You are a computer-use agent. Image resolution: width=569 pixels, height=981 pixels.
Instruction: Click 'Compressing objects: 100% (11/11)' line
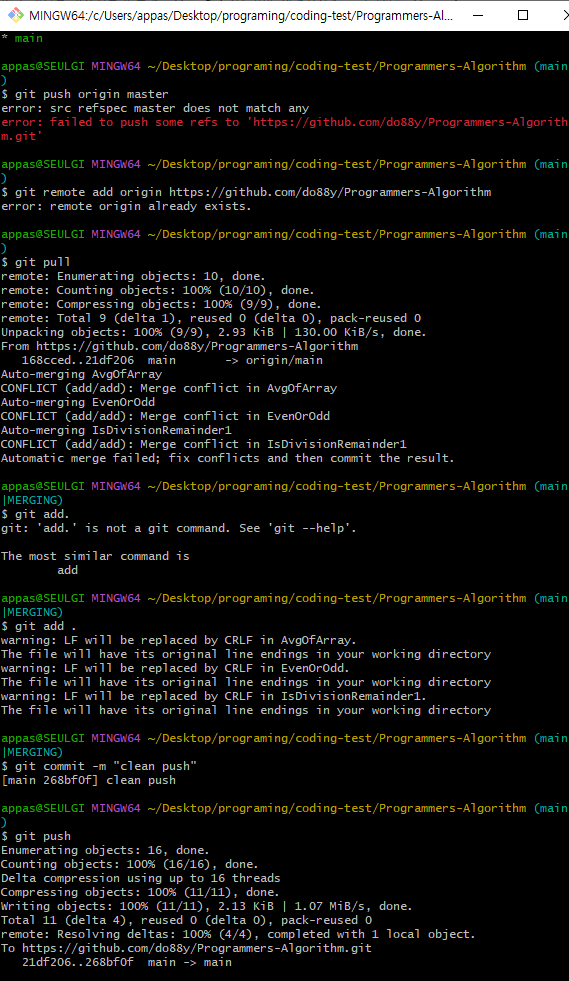point(140,892)
